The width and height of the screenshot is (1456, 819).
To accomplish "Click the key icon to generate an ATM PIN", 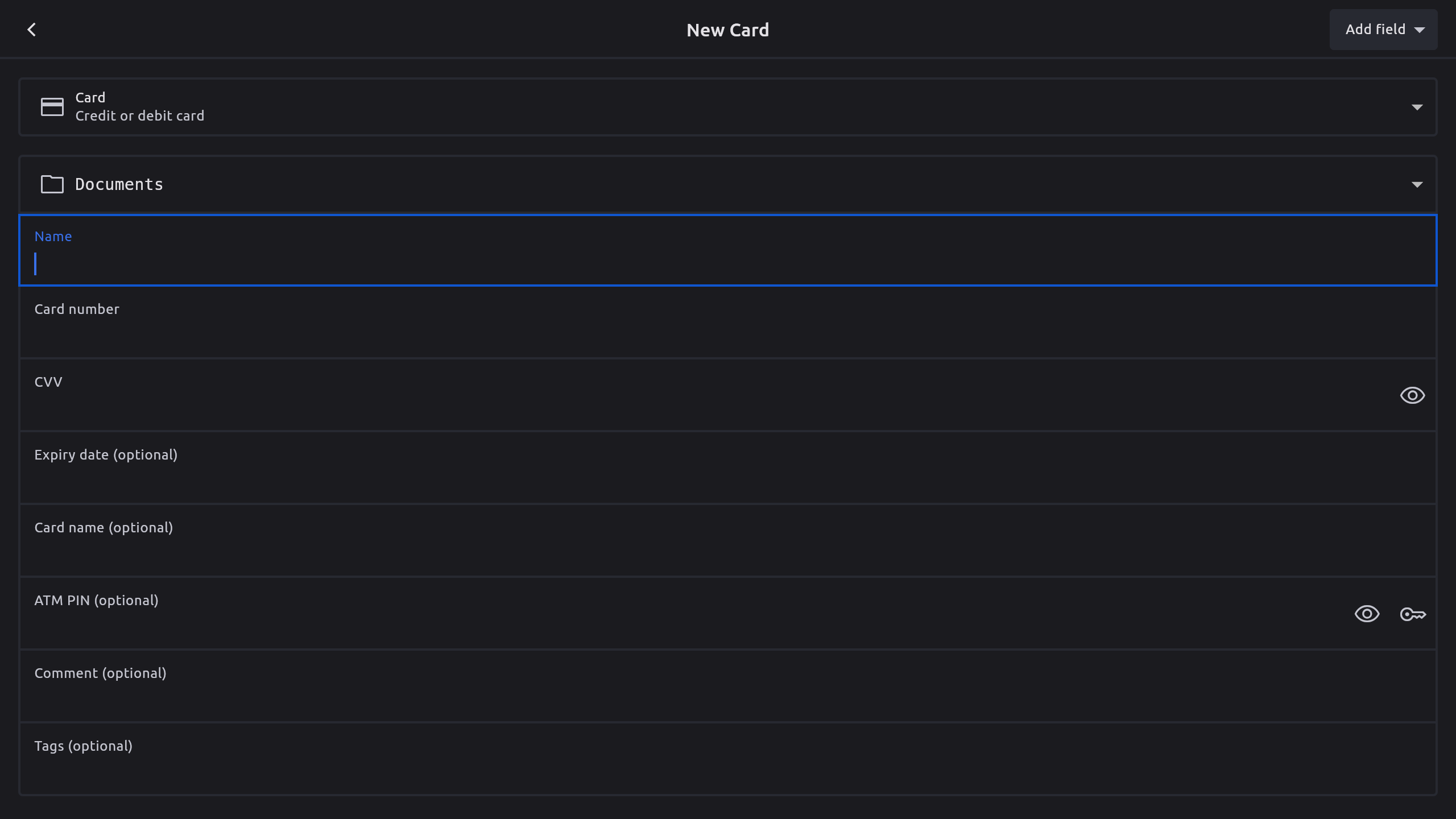I will (x=1412, y=614).
